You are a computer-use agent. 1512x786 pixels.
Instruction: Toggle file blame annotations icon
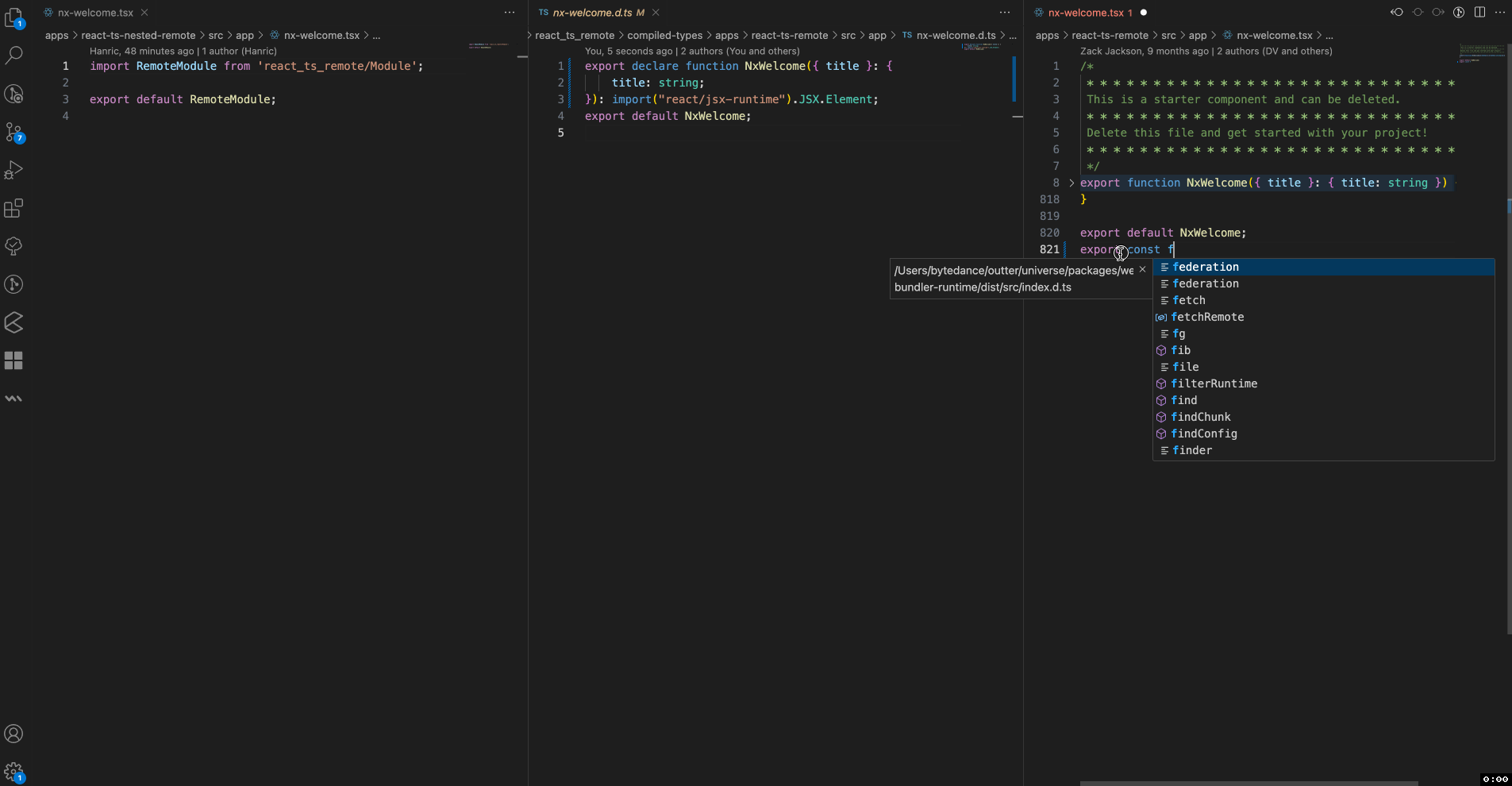[1459, 12]
